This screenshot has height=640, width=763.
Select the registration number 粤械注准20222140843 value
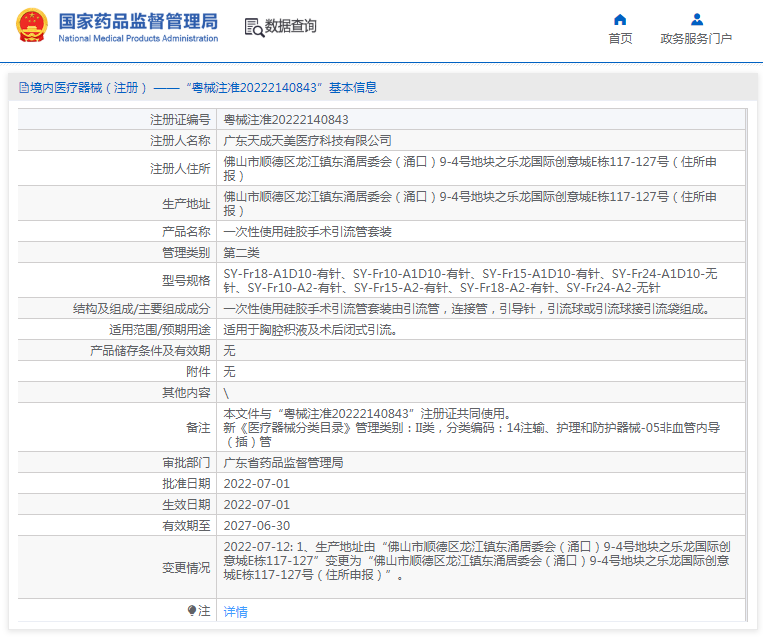[286, 120]
